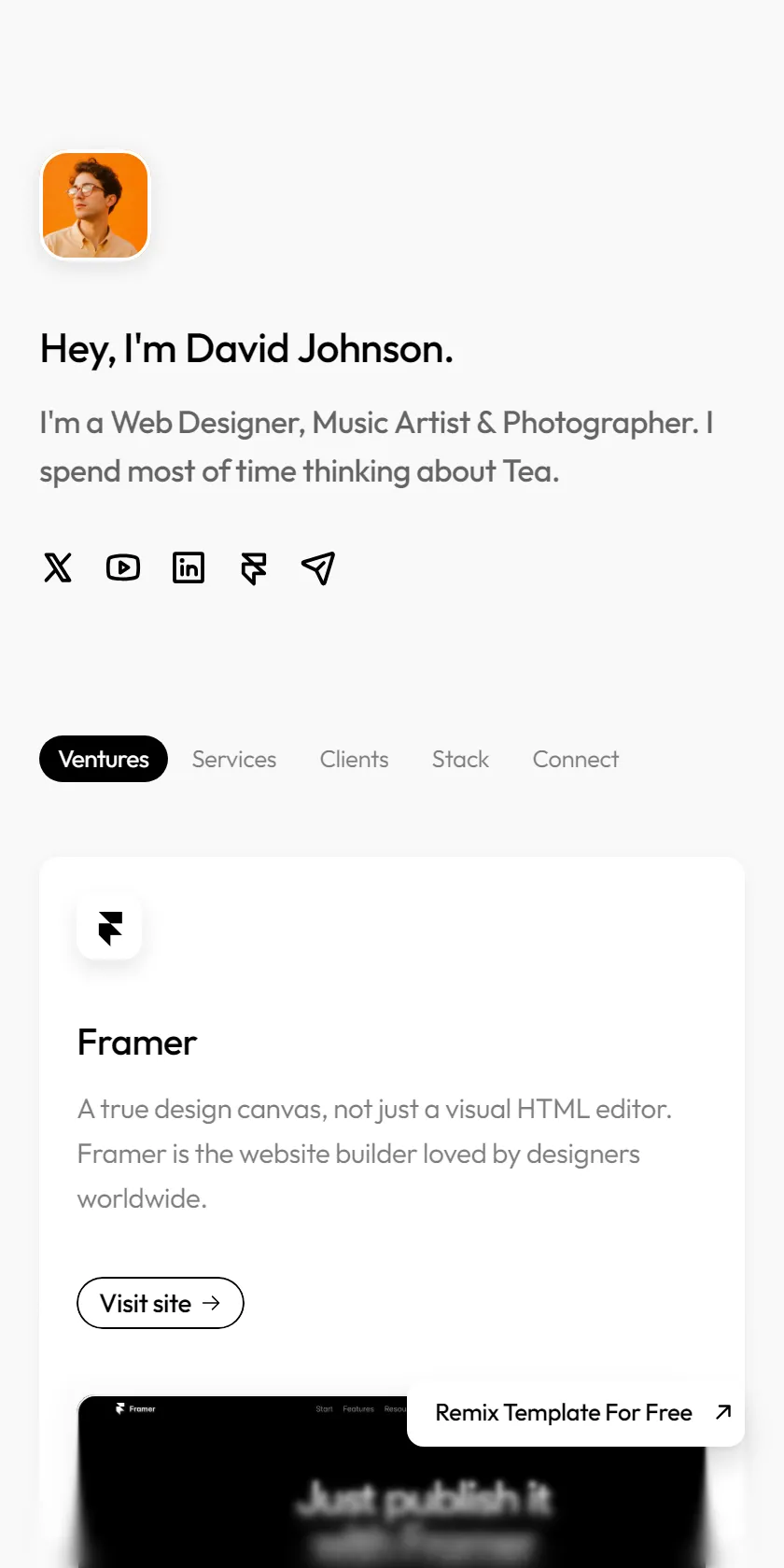This screenshot has width=784, height=1568.
Task: Open the Framer website preview image
Action: click(x=392, y=1482)
